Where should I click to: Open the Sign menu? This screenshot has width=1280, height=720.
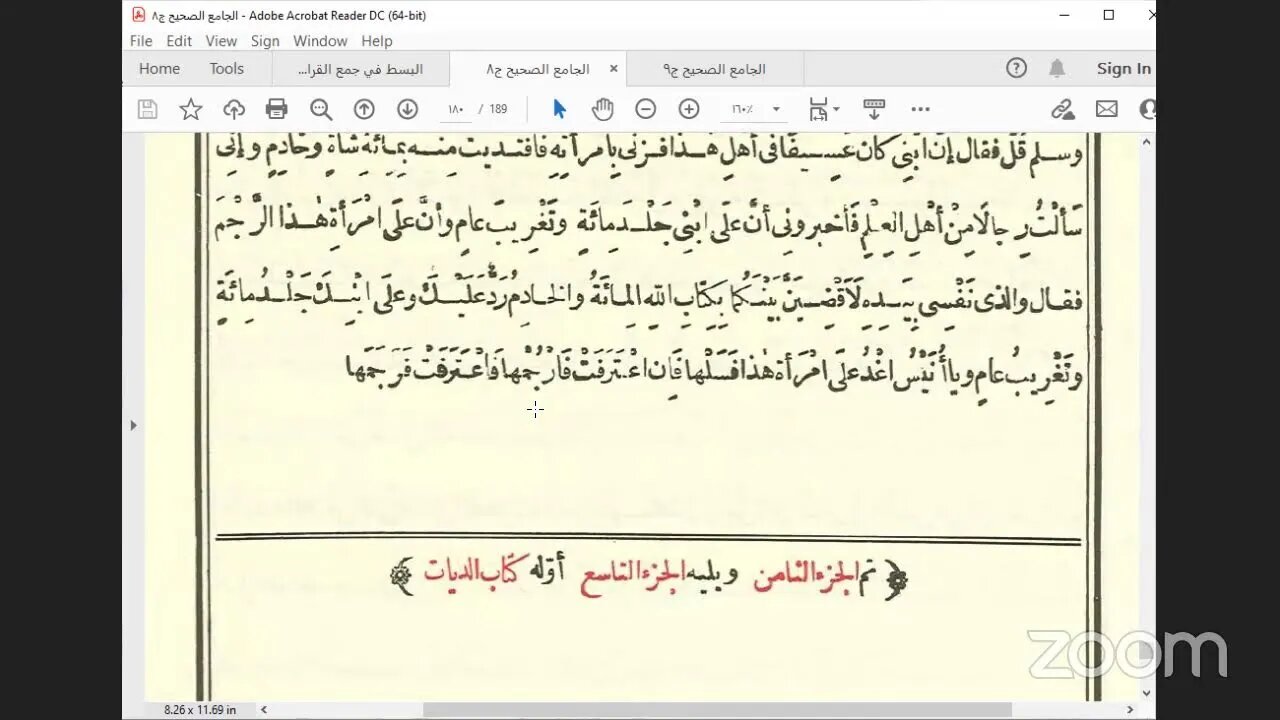tap(265, 41)
